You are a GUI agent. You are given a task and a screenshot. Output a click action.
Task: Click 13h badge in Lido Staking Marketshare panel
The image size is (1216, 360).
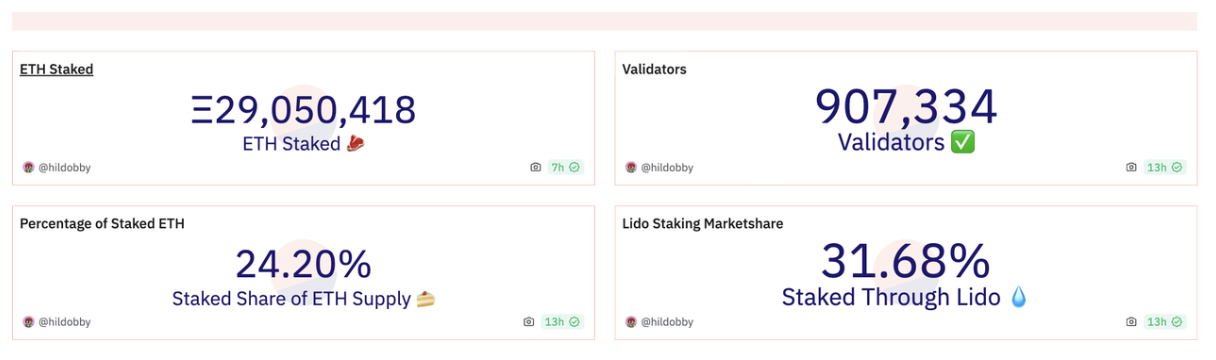click(1164, 322)
